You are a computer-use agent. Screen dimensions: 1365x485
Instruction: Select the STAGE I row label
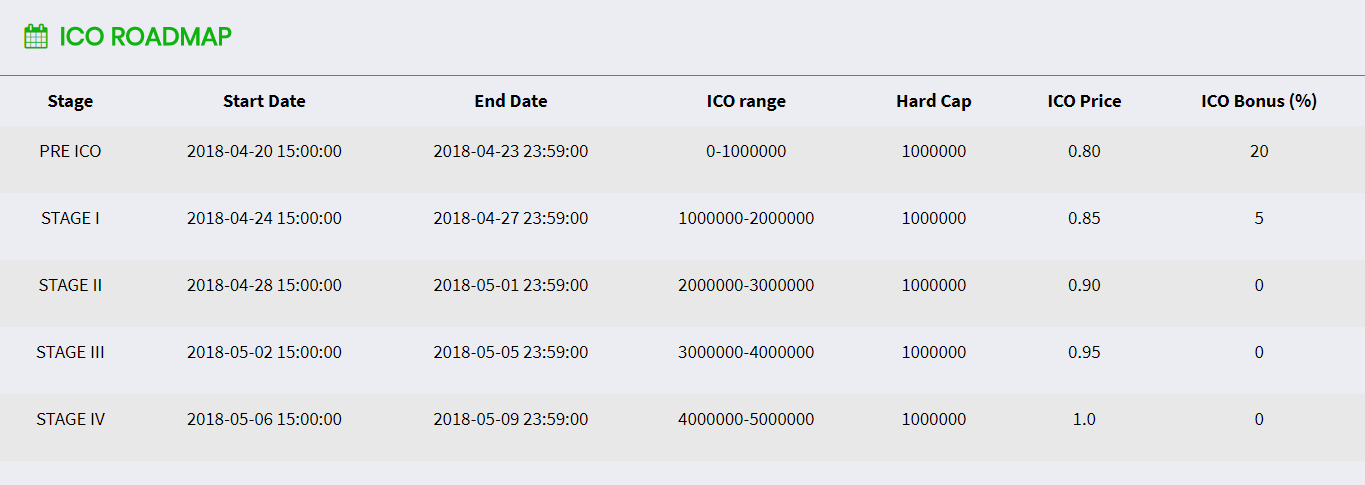[70, 218]
